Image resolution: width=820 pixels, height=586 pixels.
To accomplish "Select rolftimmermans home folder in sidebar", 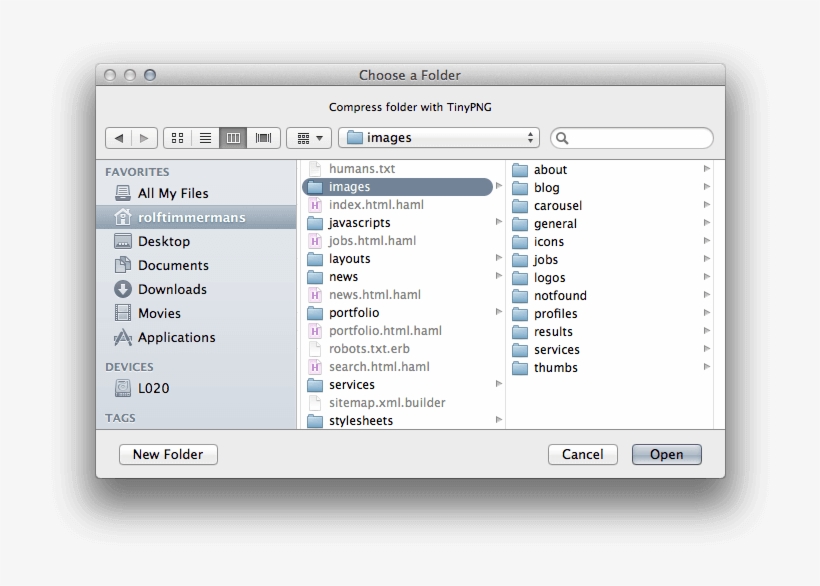I will click(196, 217).
